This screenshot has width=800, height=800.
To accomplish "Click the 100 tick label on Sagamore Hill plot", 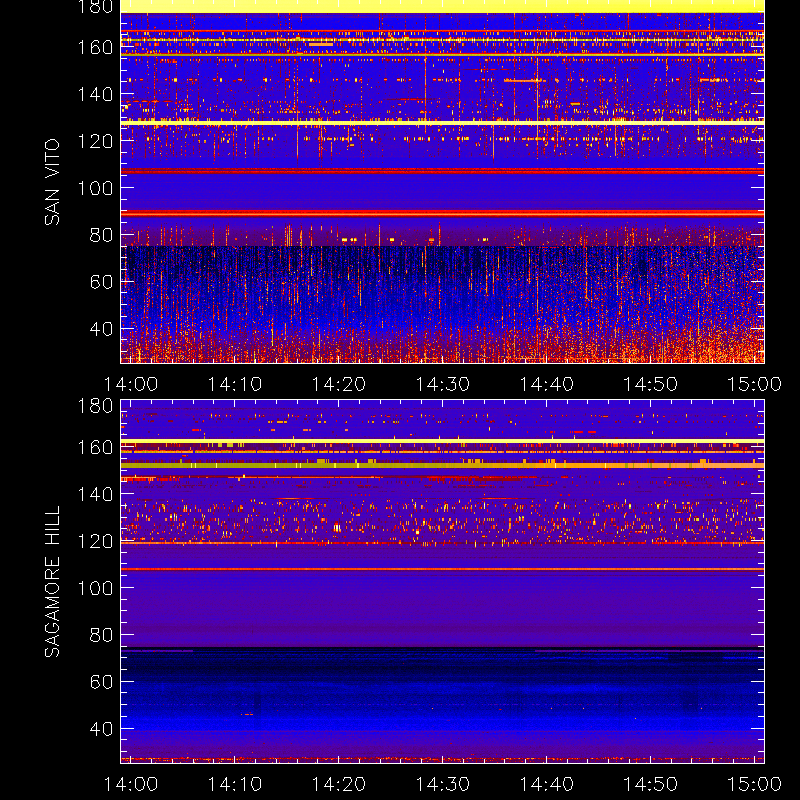I will pyautogui.click(x=95, y=588).
